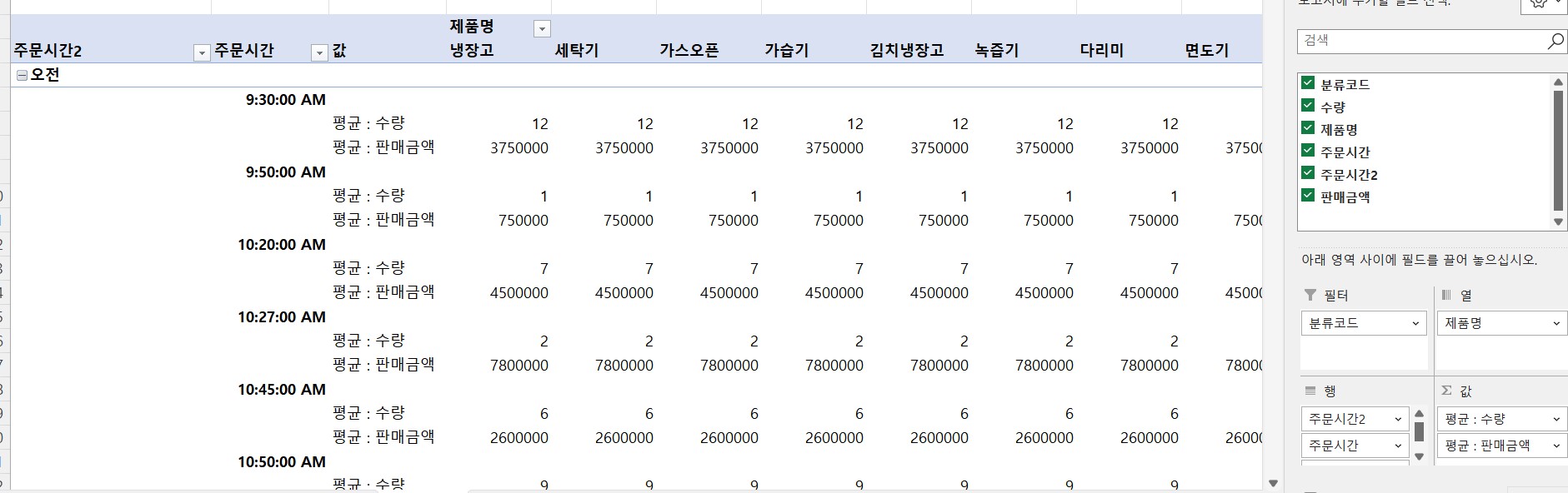The height and width of the screenshot is (493, 1568).
Task: Click the down arrow in the 행 area
Action: click(1419, 456)
